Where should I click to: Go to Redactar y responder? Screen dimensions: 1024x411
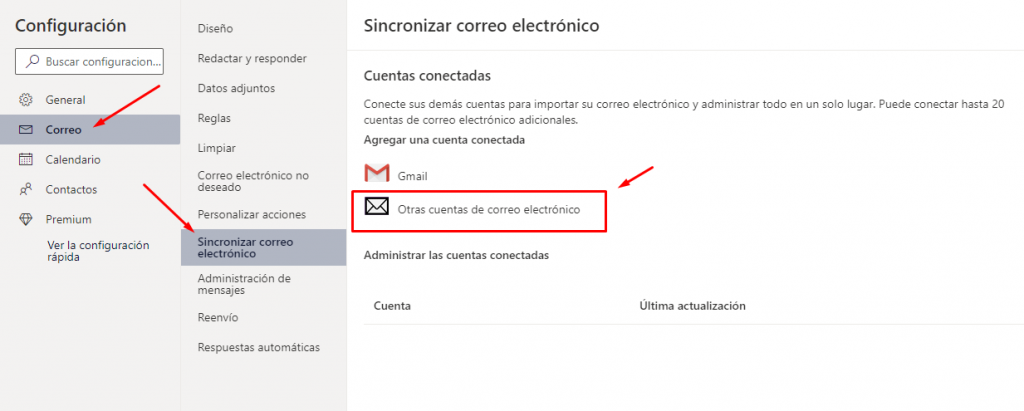click(x=252, y=58)
